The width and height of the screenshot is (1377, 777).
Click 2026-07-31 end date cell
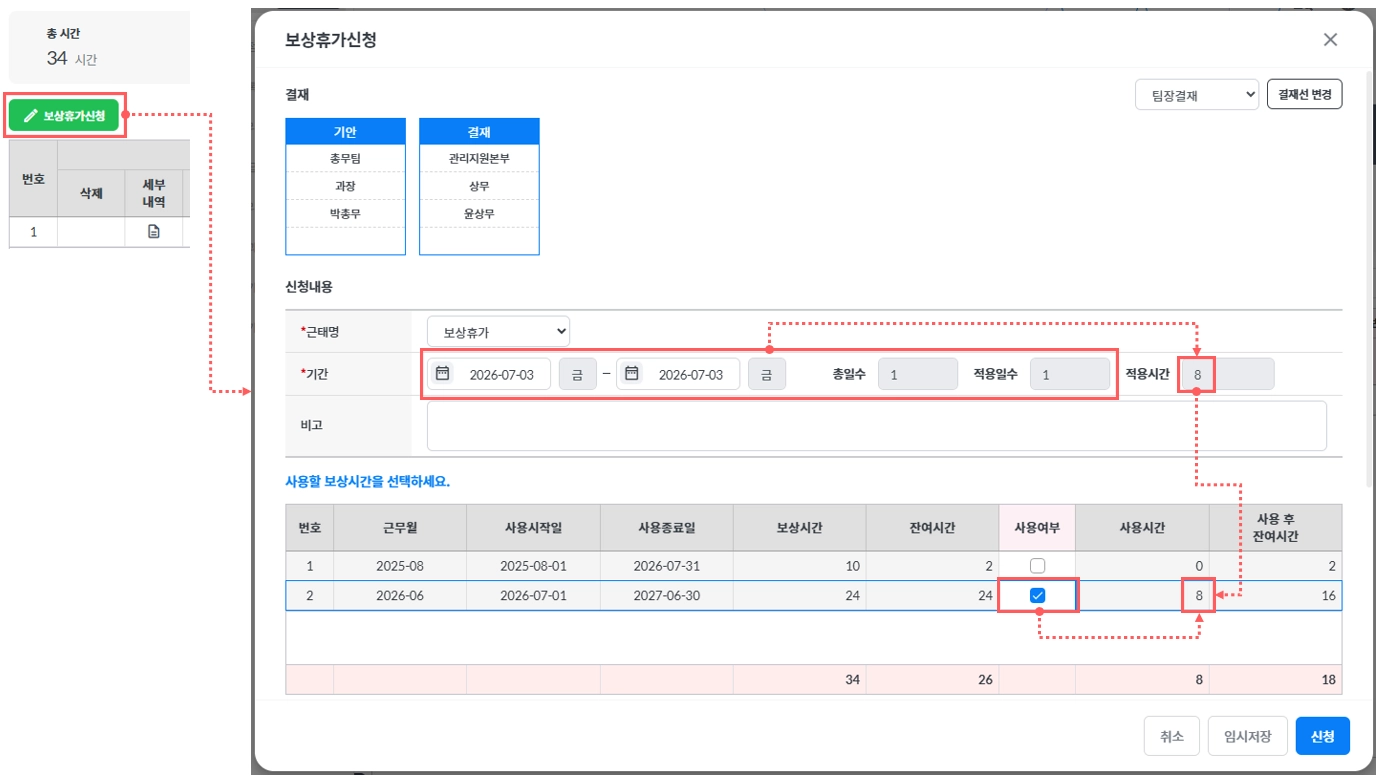[667, 566]
